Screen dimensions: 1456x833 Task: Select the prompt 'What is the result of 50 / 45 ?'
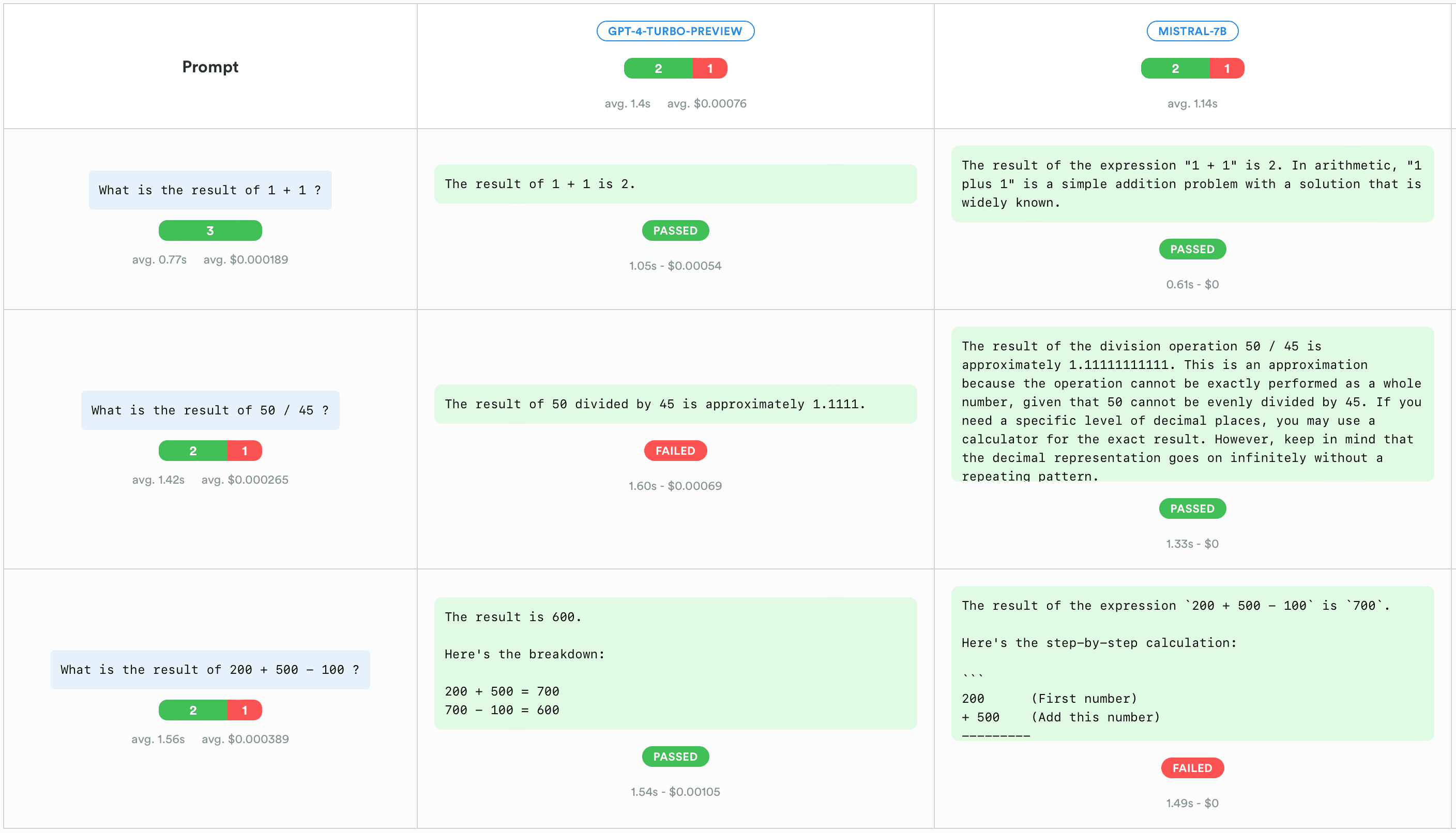point(210,410)
